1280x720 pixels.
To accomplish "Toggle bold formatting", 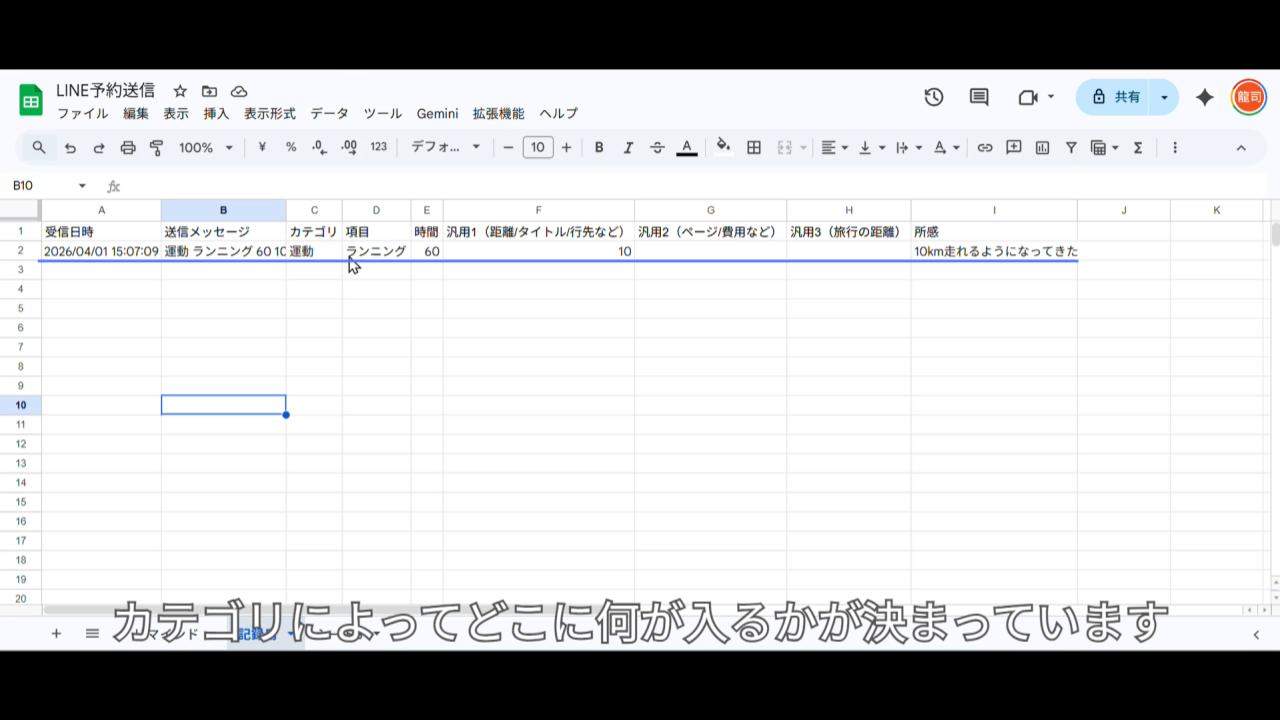I will pyautogui.click(x=599, y=148).
